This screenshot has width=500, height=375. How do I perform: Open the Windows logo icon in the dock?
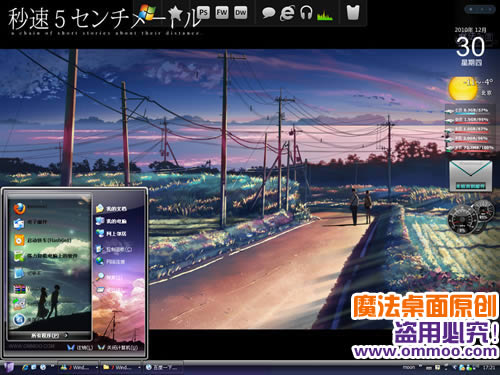147,12
